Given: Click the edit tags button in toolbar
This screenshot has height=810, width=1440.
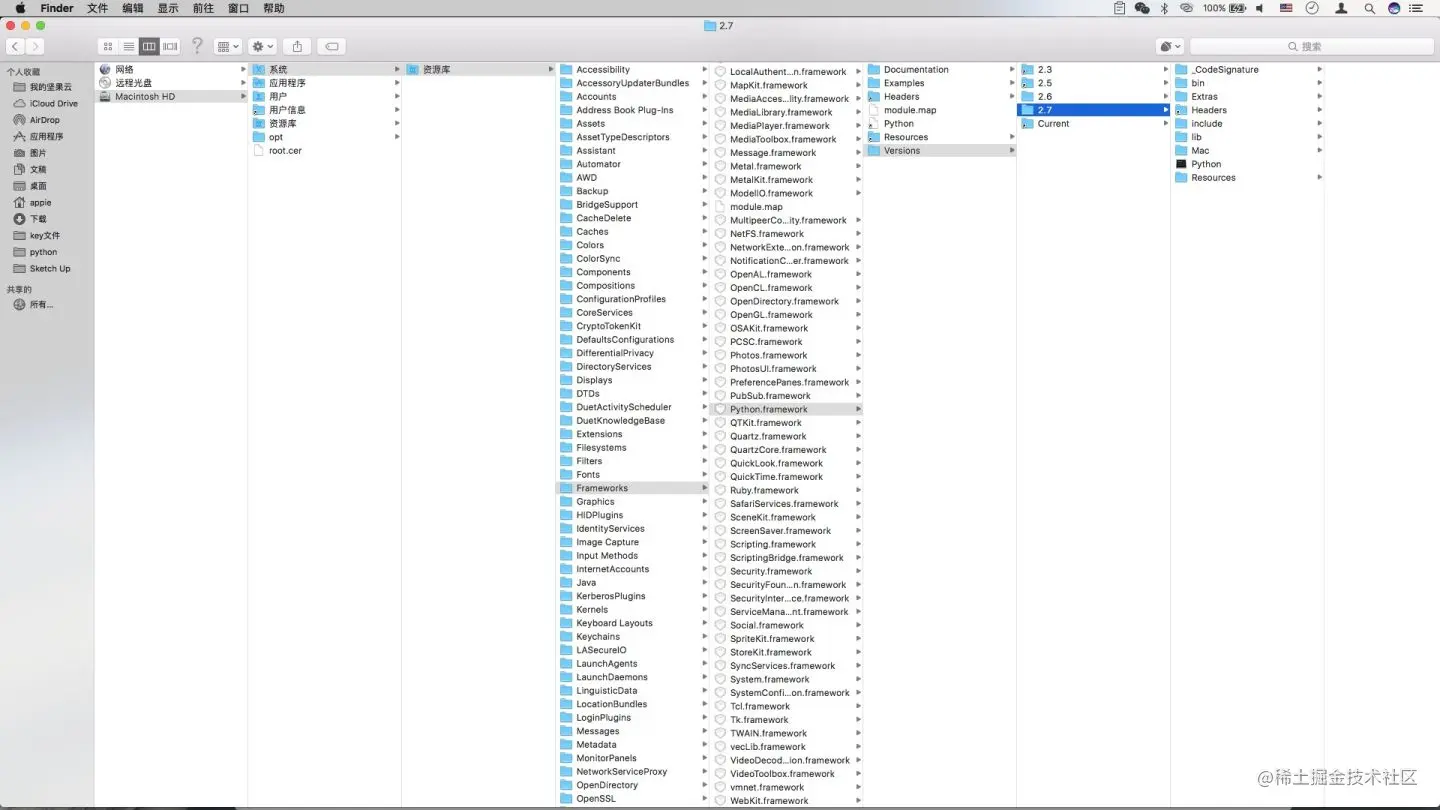Looking at the screenshot, I should (x=332, y=47).
